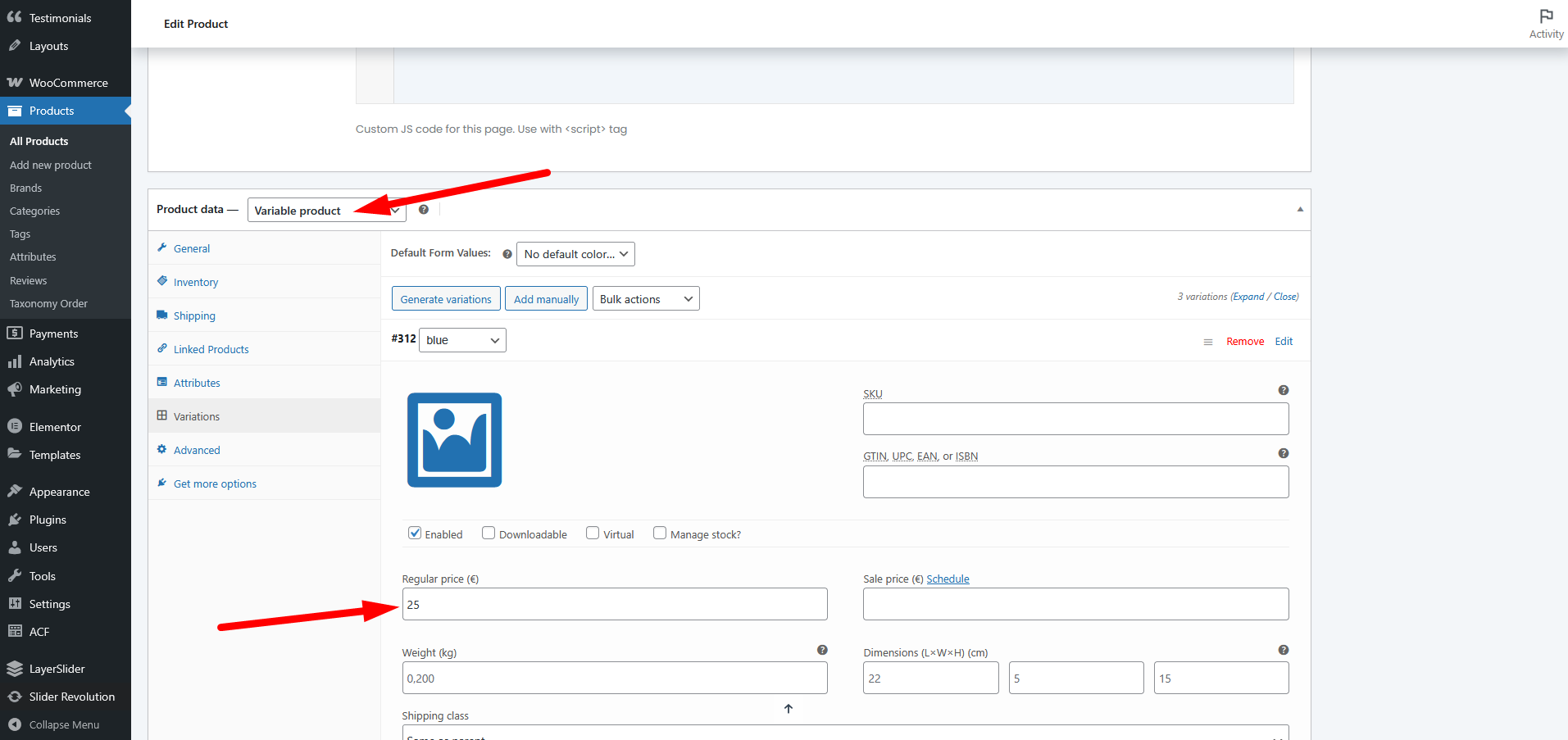This screenshot has height=740, width=1568.
Task: Check the Manage stock? checkbox
Action: [660, 533]
